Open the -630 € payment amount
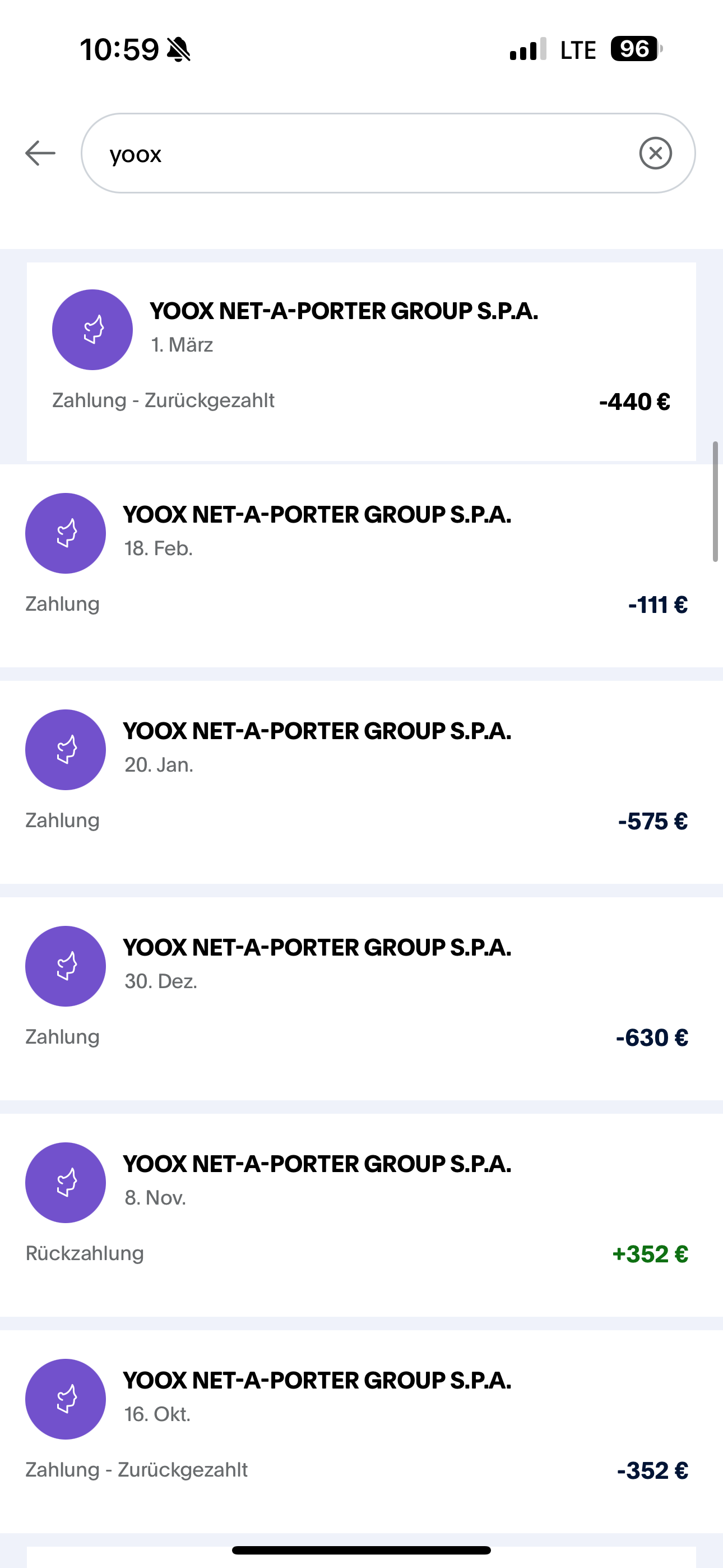 652,1038
